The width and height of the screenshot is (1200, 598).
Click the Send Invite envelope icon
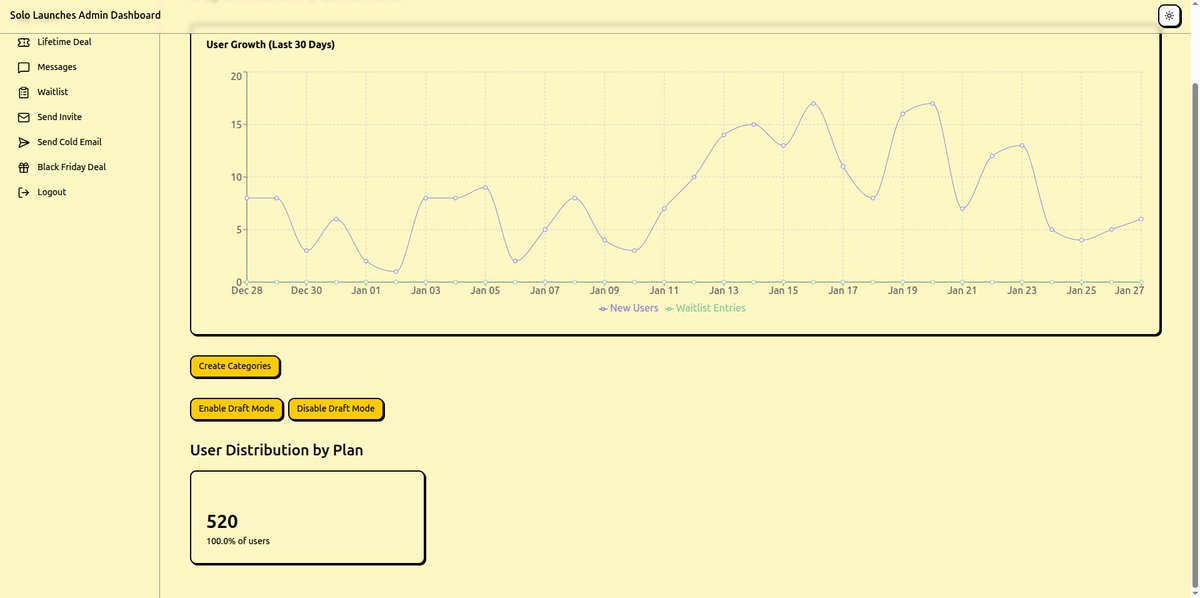24,117
